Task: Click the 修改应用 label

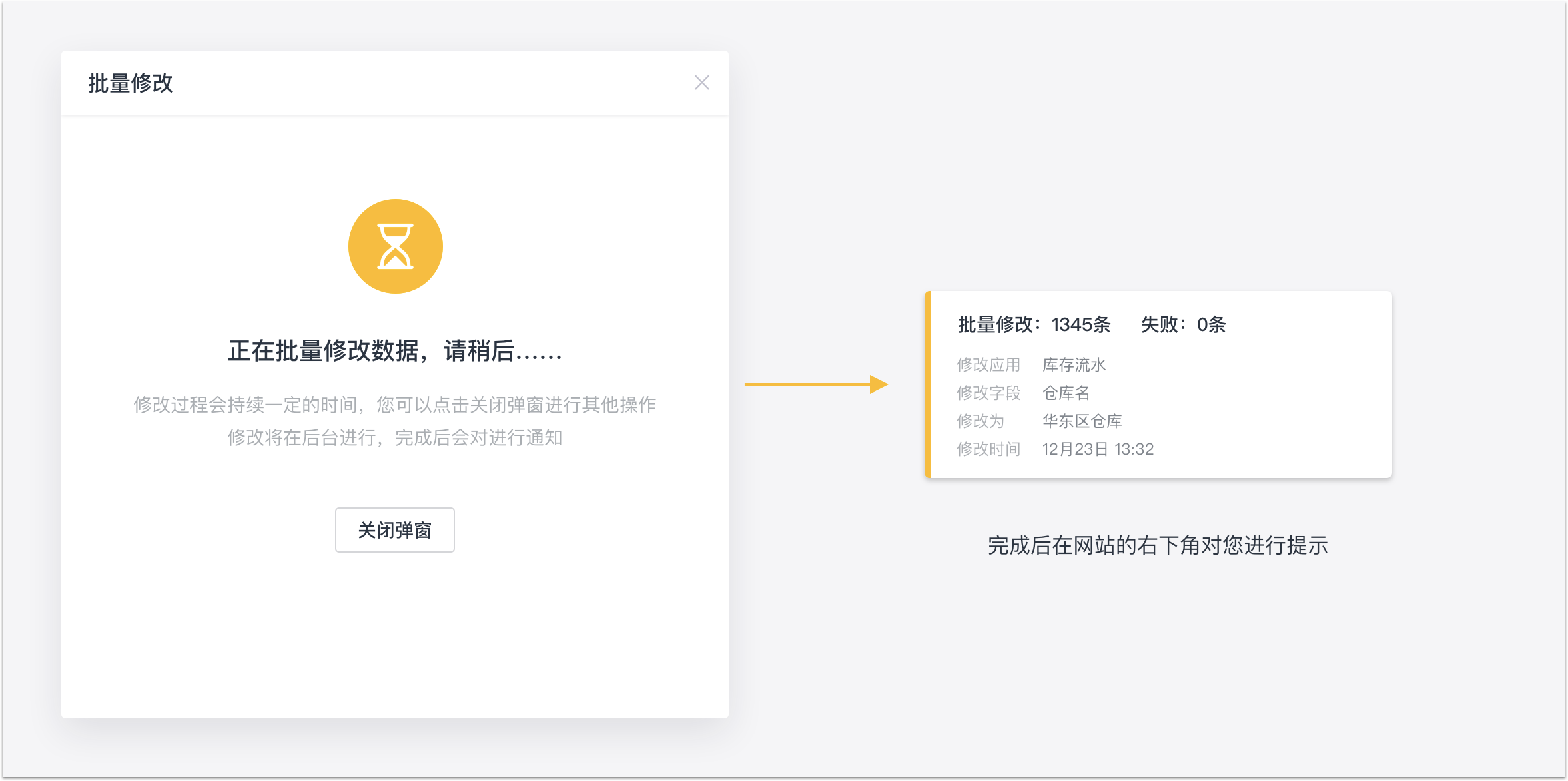Action: click(x=988, y=365)
